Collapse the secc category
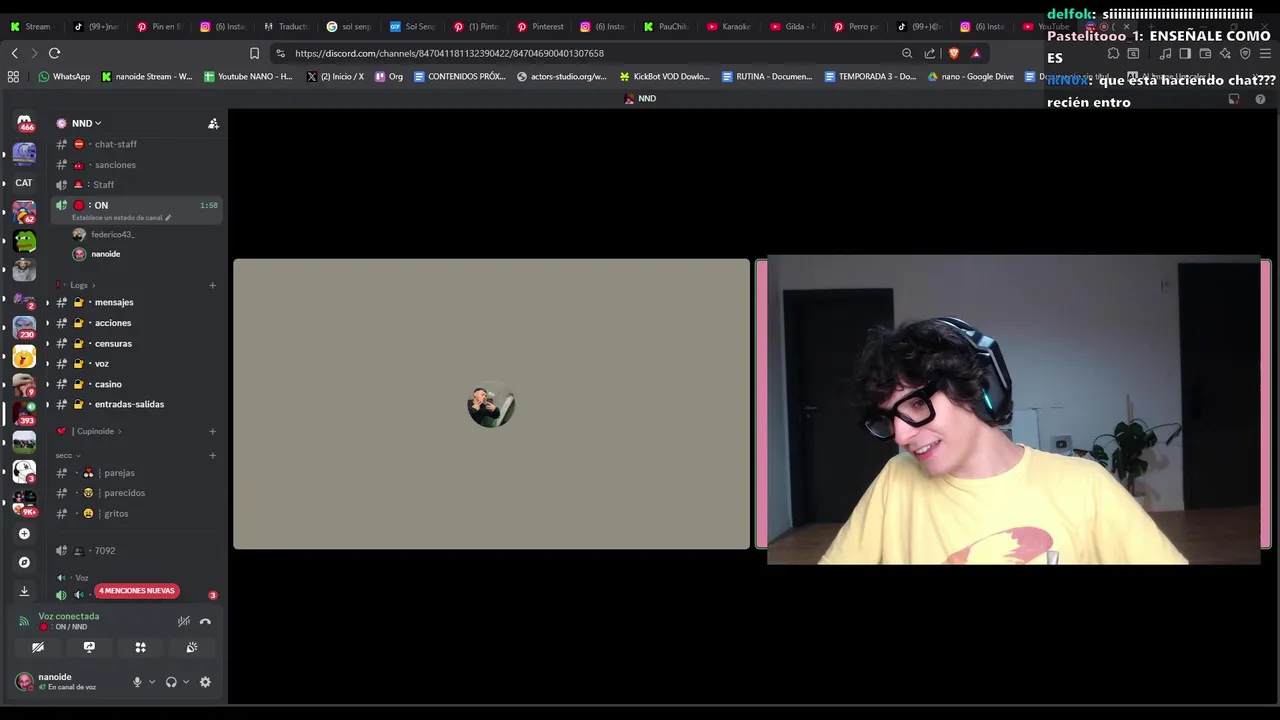Viewport: 1280px width, 720px height. point(68,455)
